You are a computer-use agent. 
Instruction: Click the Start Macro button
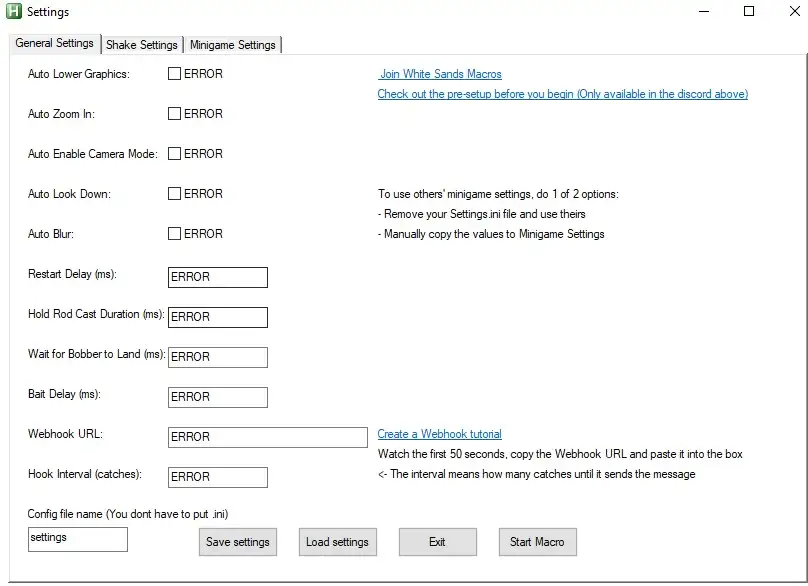click(537, 542)
